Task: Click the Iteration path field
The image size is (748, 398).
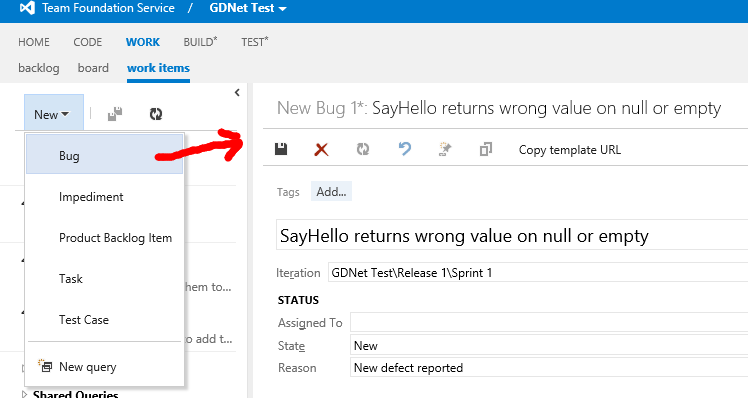Action: point(538,272)
